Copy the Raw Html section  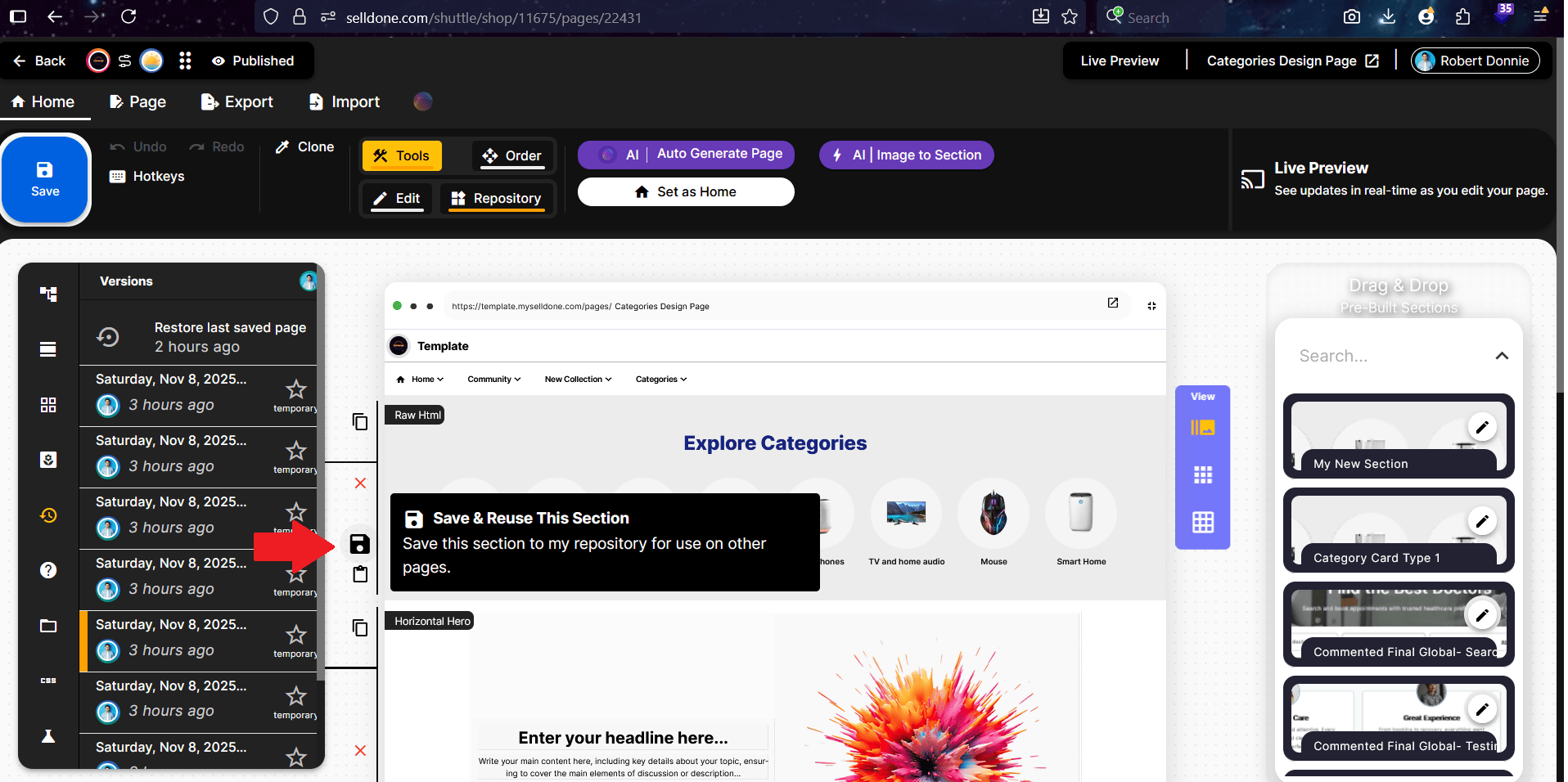[x=360, y=421]
